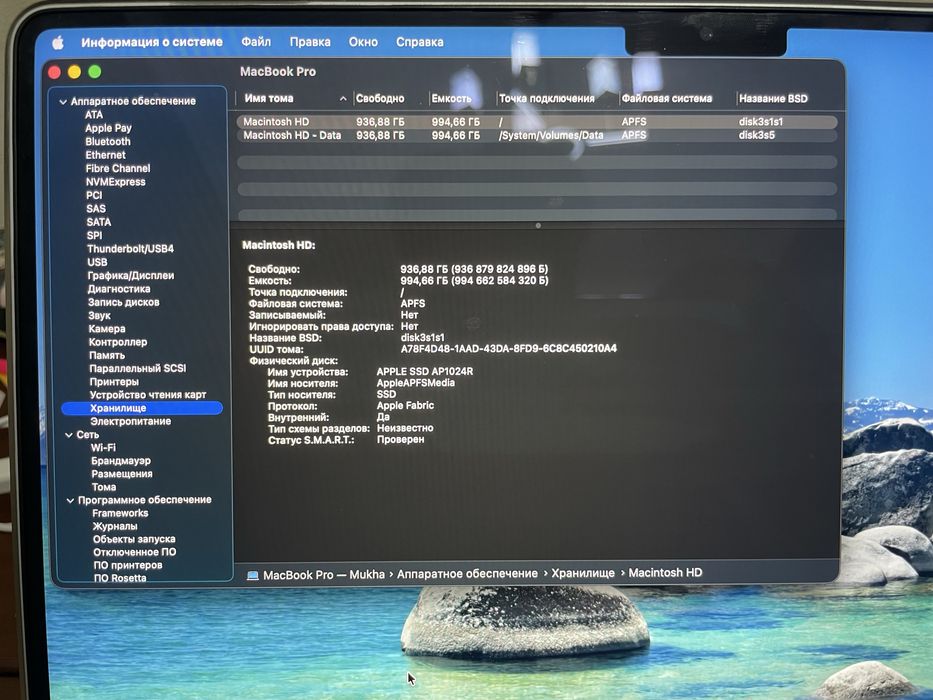Viewport: 933px width, 700px height.
Task: Collapse the Аппаратное обеспечение section
Action: 63,102
